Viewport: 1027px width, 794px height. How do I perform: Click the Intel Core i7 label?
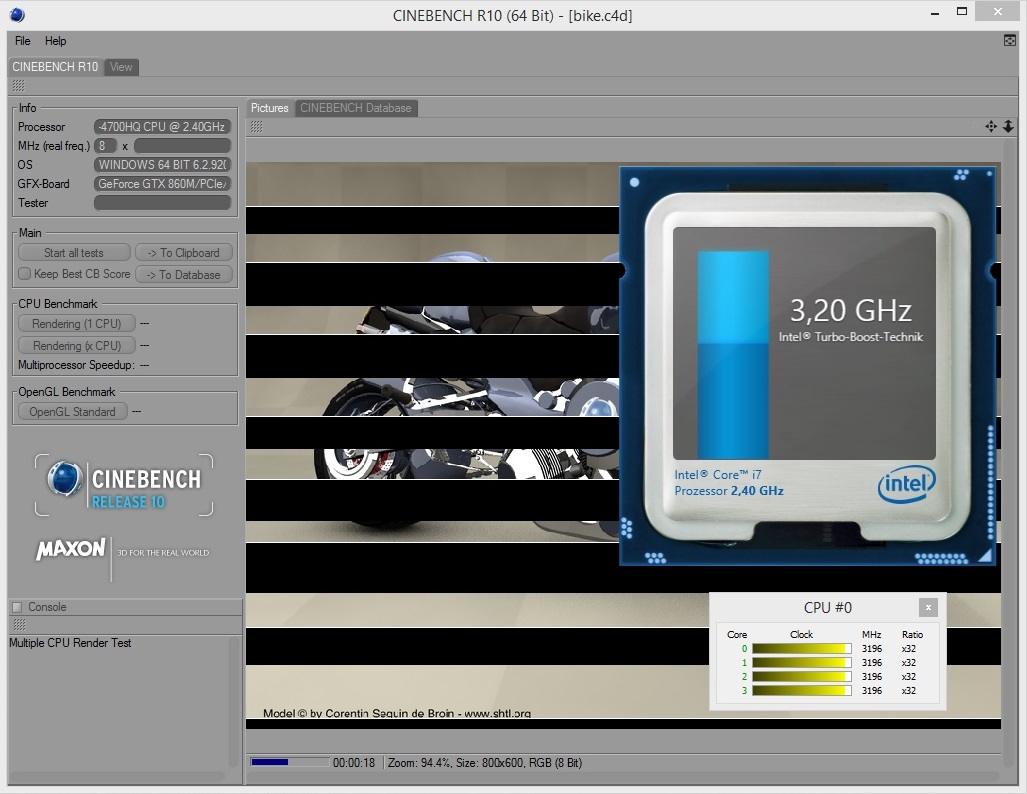(718, 474)
